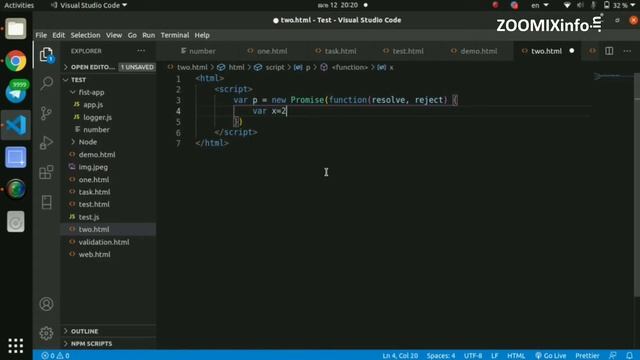The image size is (640, 360).
Task: Click the Ln 4, Col 20 cursor position
Action: click(400, 356)
